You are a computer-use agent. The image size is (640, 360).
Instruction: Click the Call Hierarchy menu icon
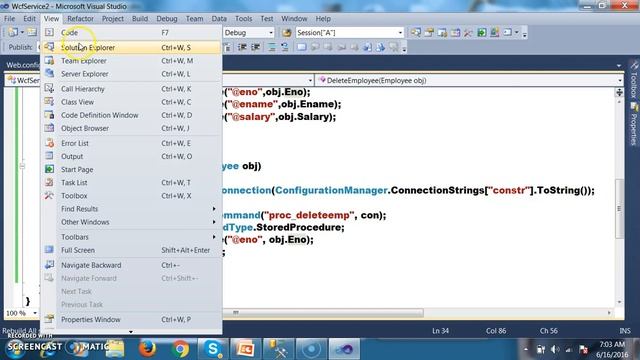coord(49,88)
